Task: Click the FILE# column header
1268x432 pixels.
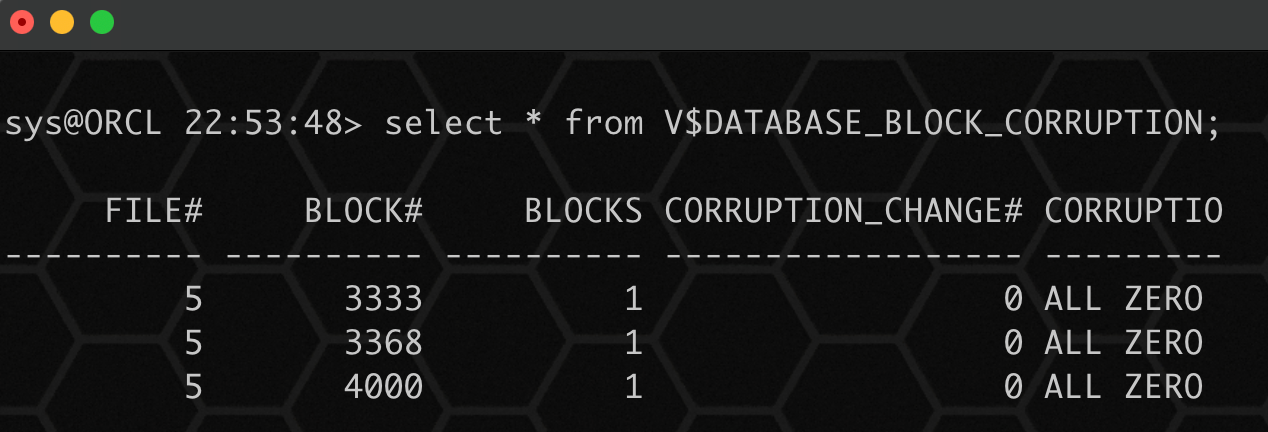Action: click(x=154, y=211)
